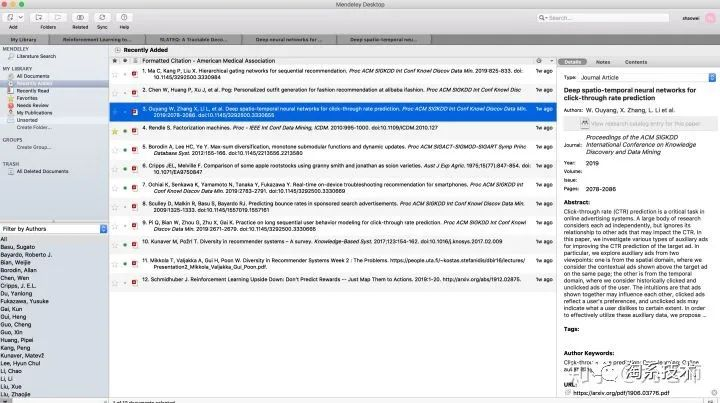720x403 pixels.
Task: Open the Add button's dropdown arrow
Action: coord(21,17)
